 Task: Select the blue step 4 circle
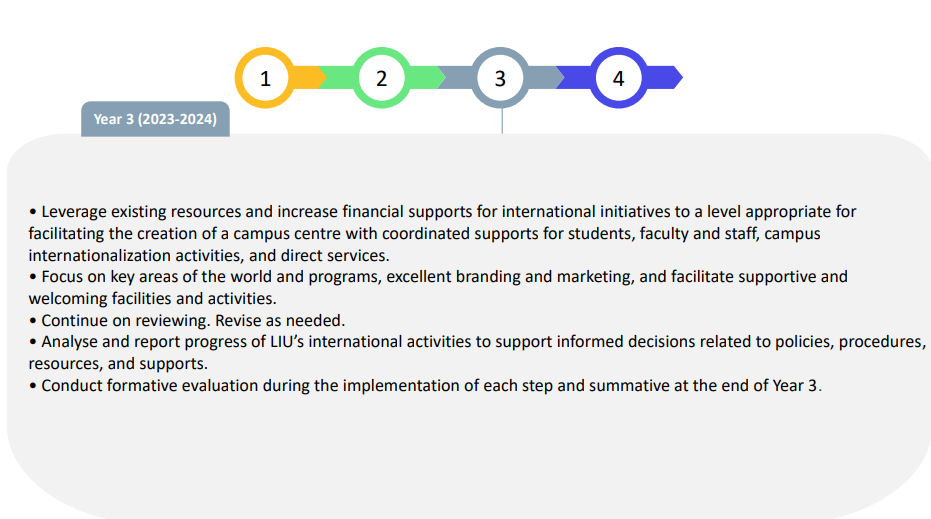[x=618, y=78]
